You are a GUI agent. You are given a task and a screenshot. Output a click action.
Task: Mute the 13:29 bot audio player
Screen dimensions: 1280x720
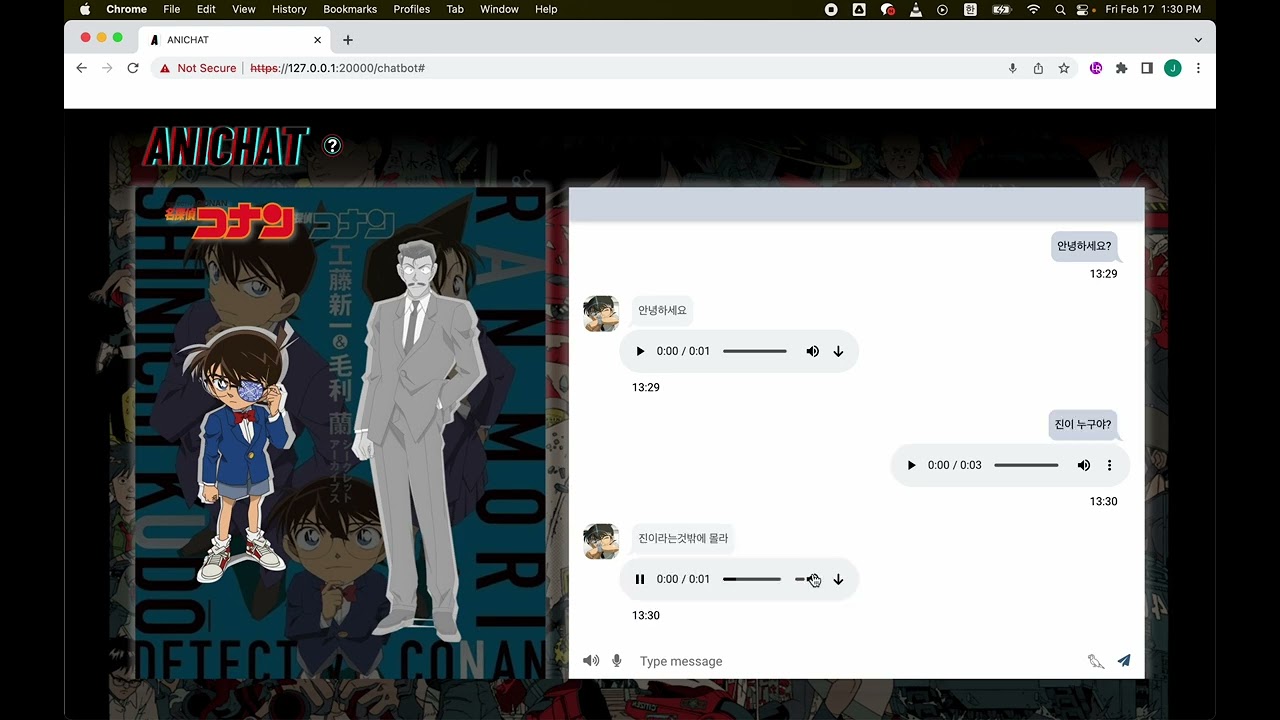(x=813, y=351)
